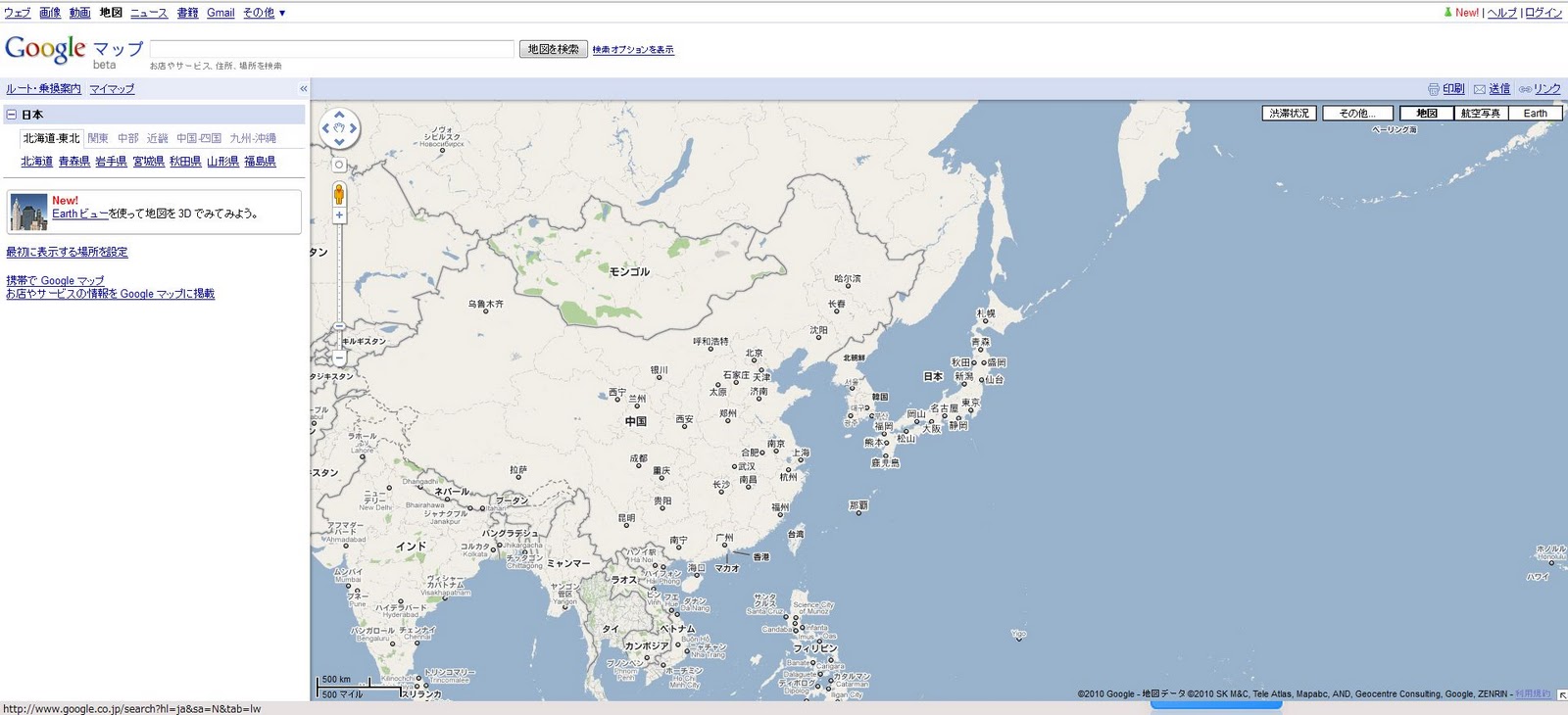Select the 中国-四国 region tab

199,139
